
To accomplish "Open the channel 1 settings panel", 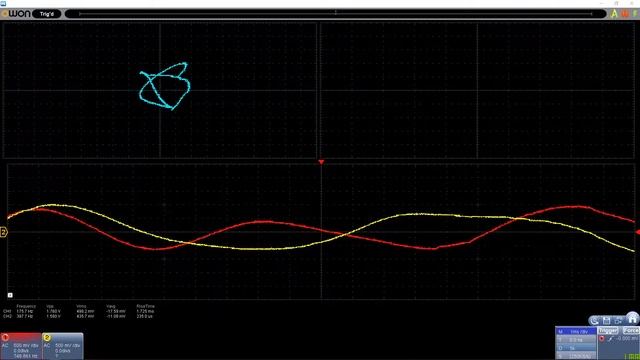I will (21, 346).
